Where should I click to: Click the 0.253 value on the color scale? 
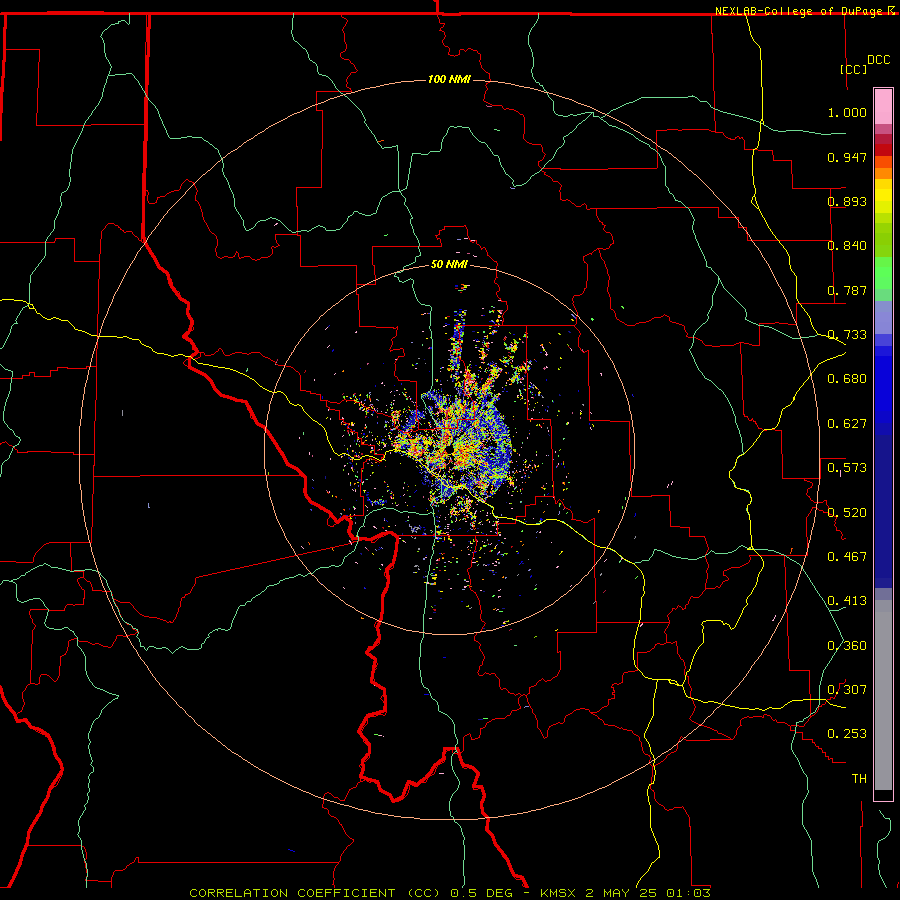(847, 734)
